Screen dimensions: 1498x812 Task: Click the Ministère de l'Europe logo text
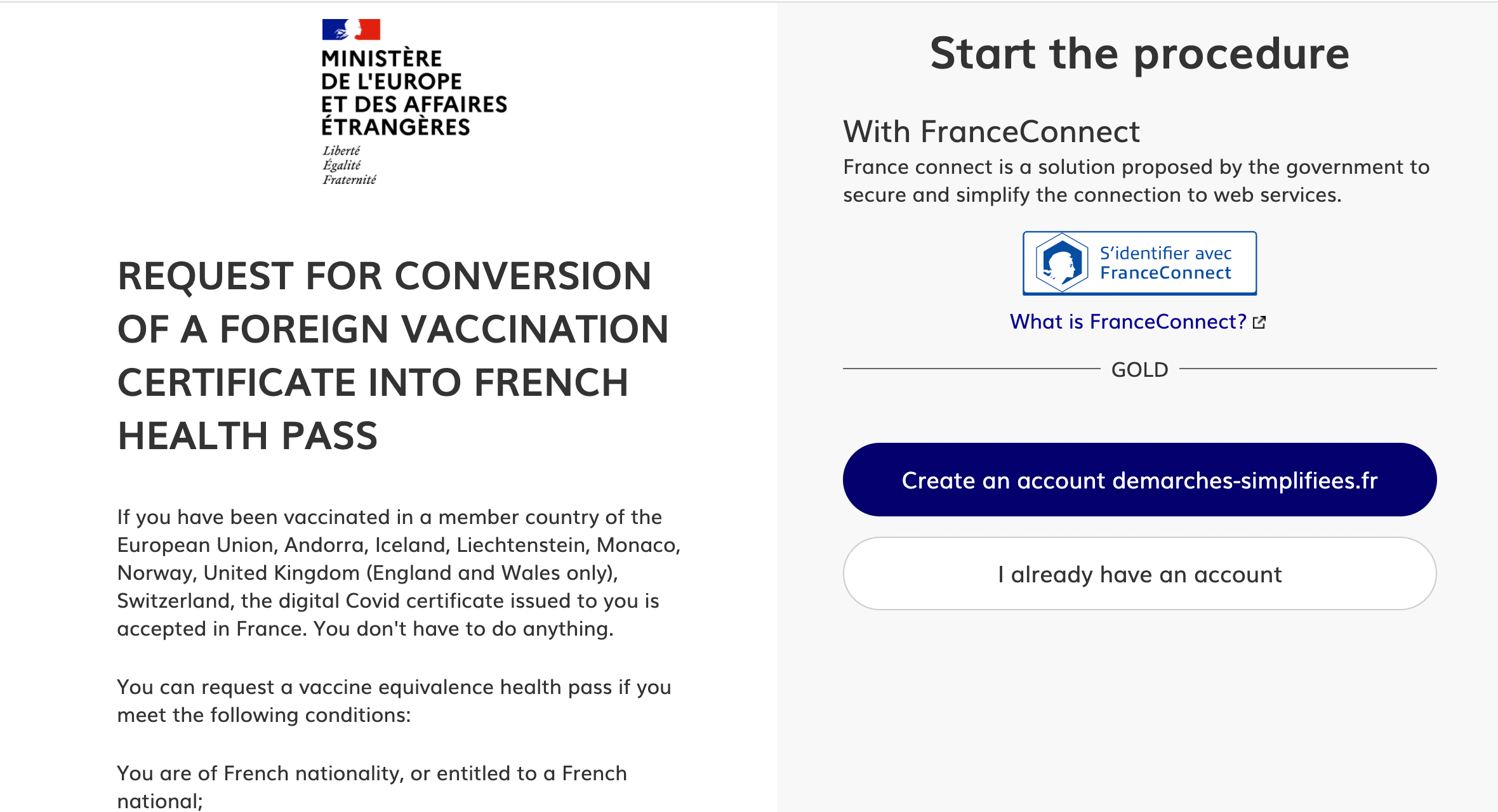point(413,93)
